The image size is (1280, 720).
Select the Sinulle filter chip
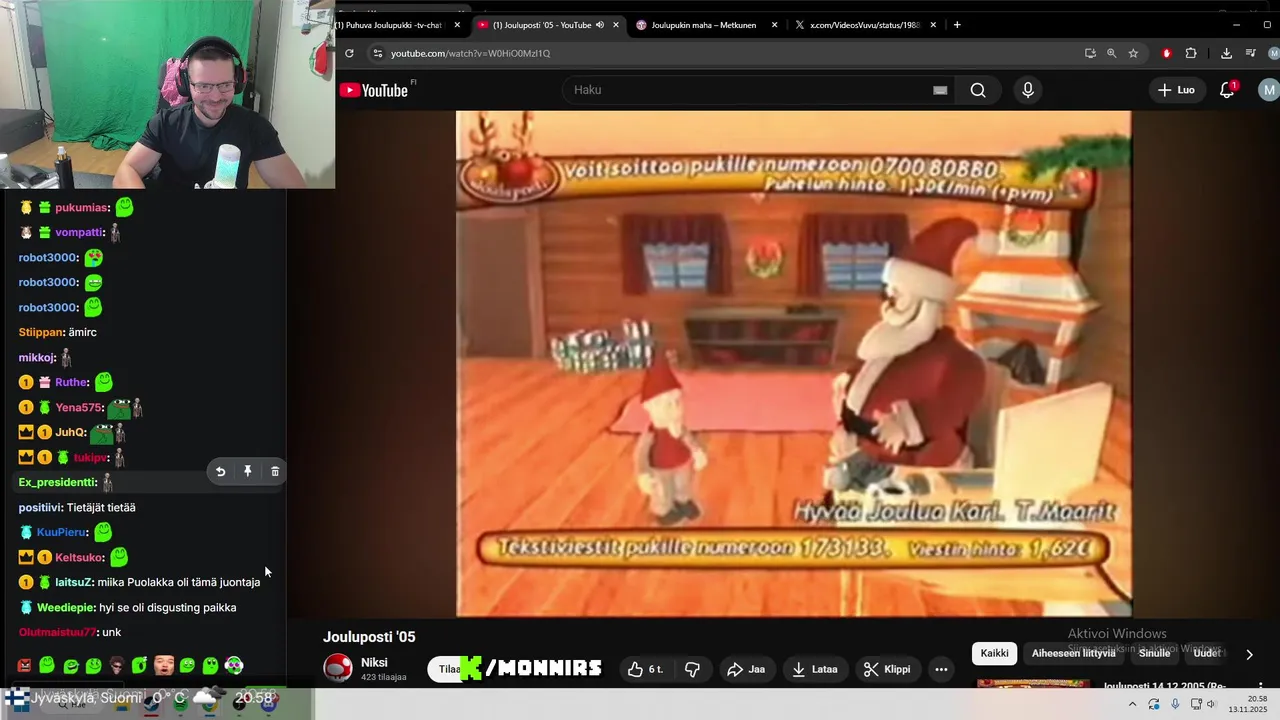[1154, 653]
